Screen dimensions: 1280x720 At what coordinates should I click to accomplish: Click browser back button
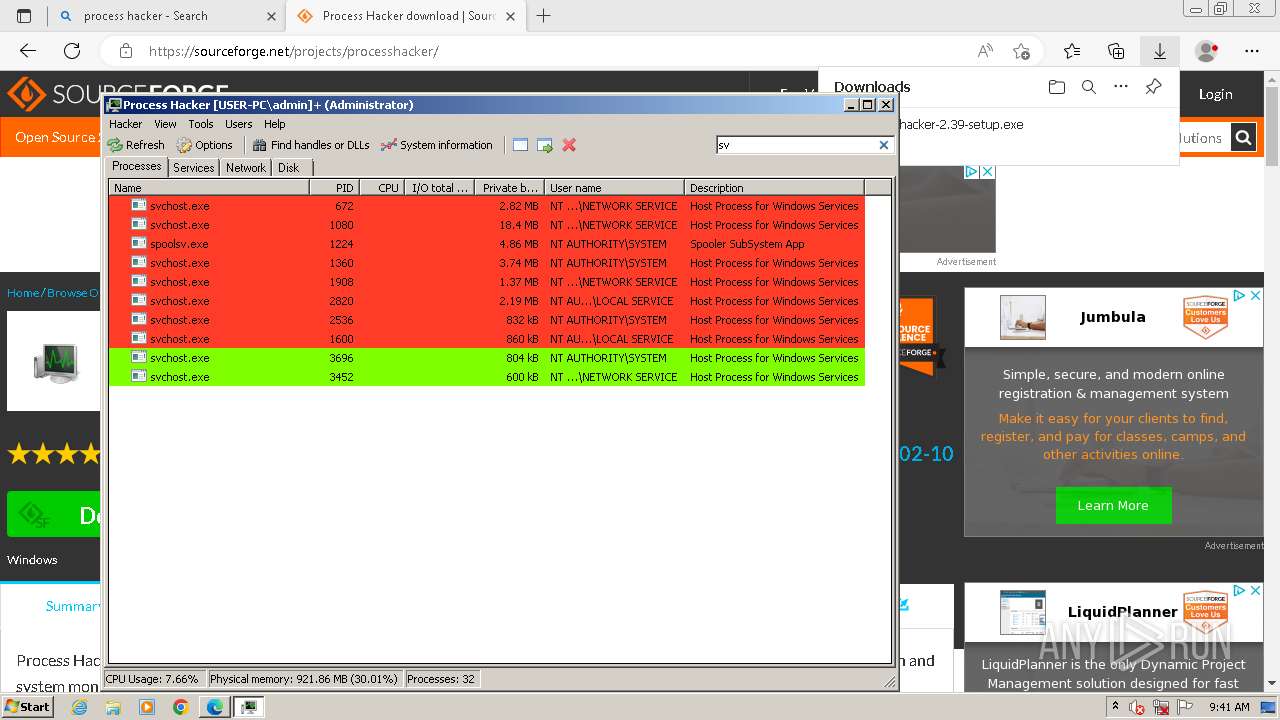click(28, 51)
